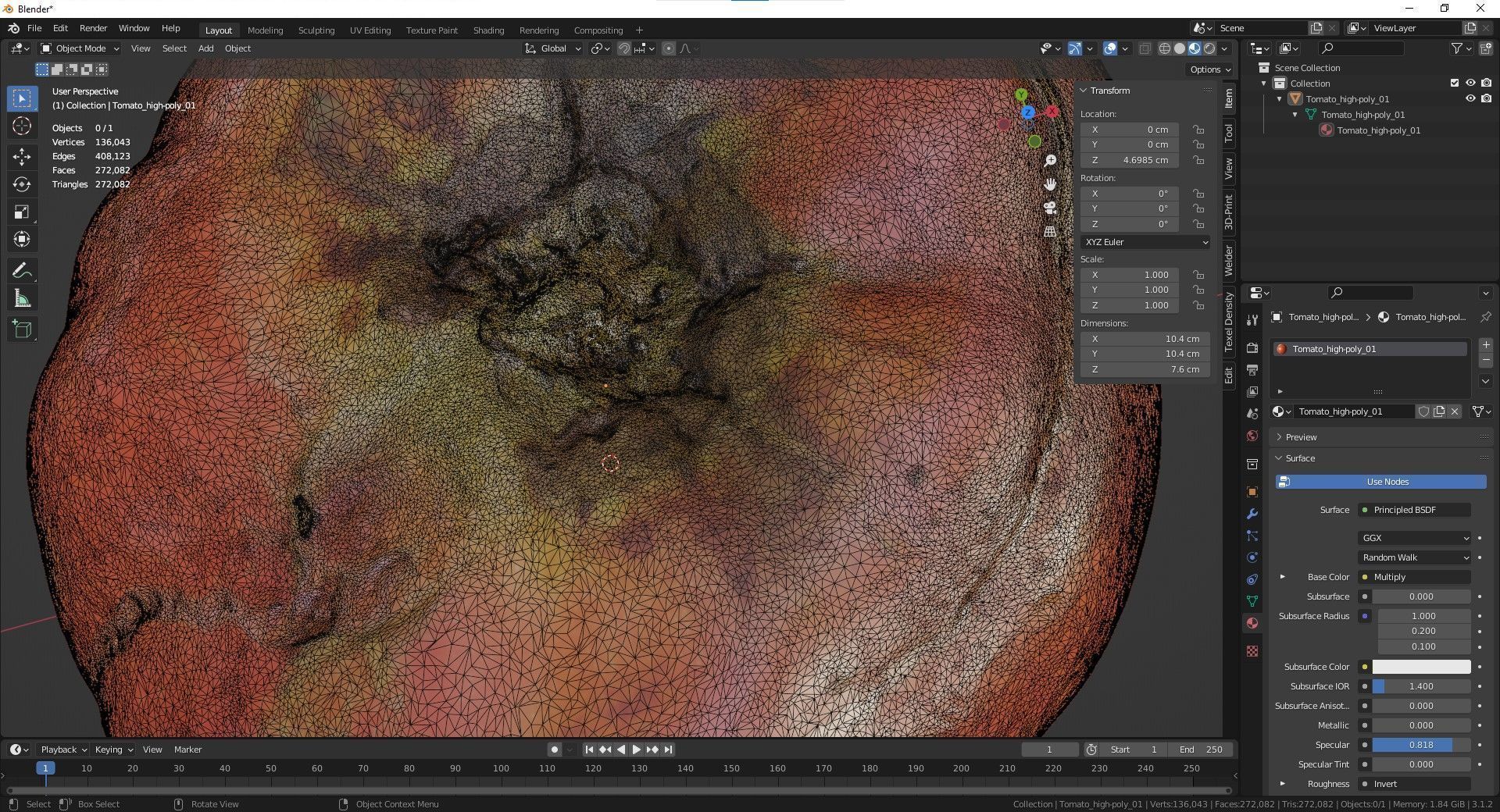Lock the X location value
Viewport: 1500px width, 812px height.
(1198, 130)
